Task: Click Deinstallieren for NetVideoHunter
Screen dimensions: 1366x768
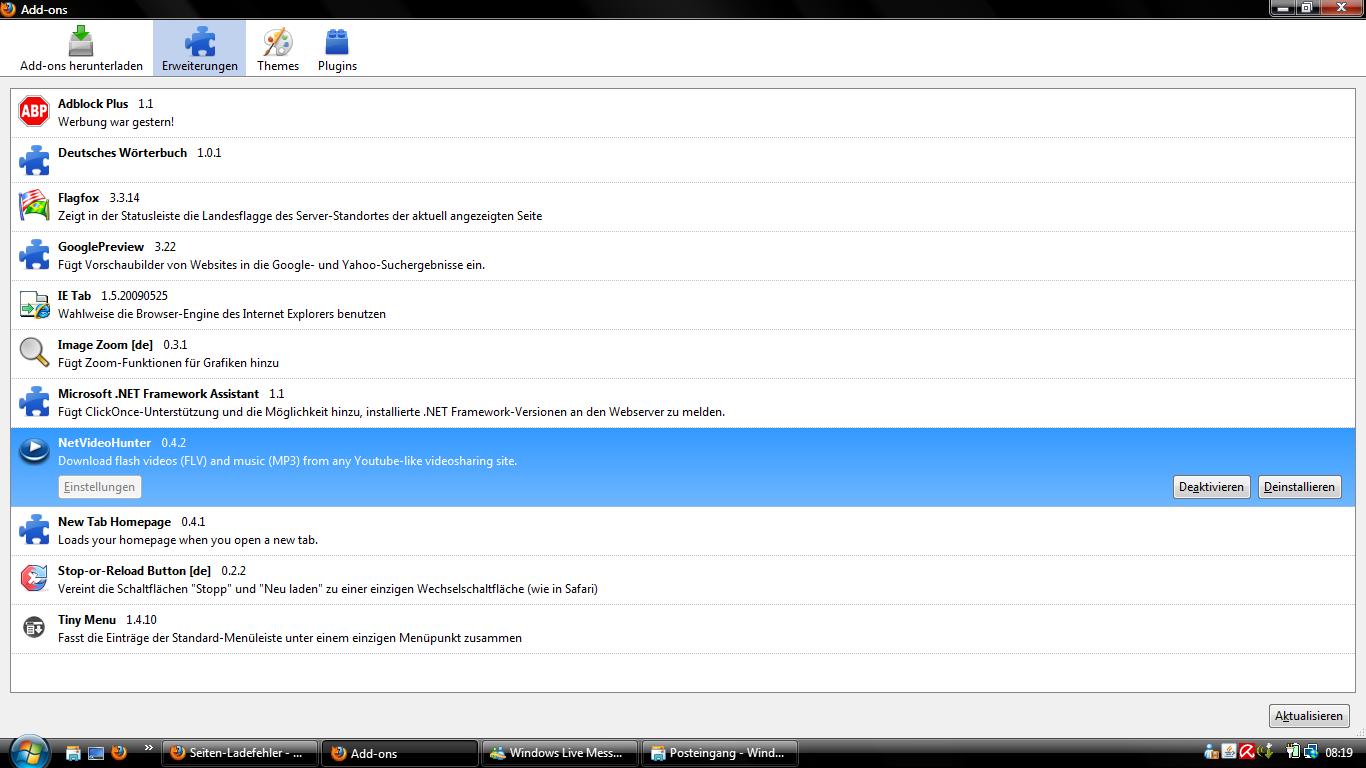Action: coord(1299,487)
